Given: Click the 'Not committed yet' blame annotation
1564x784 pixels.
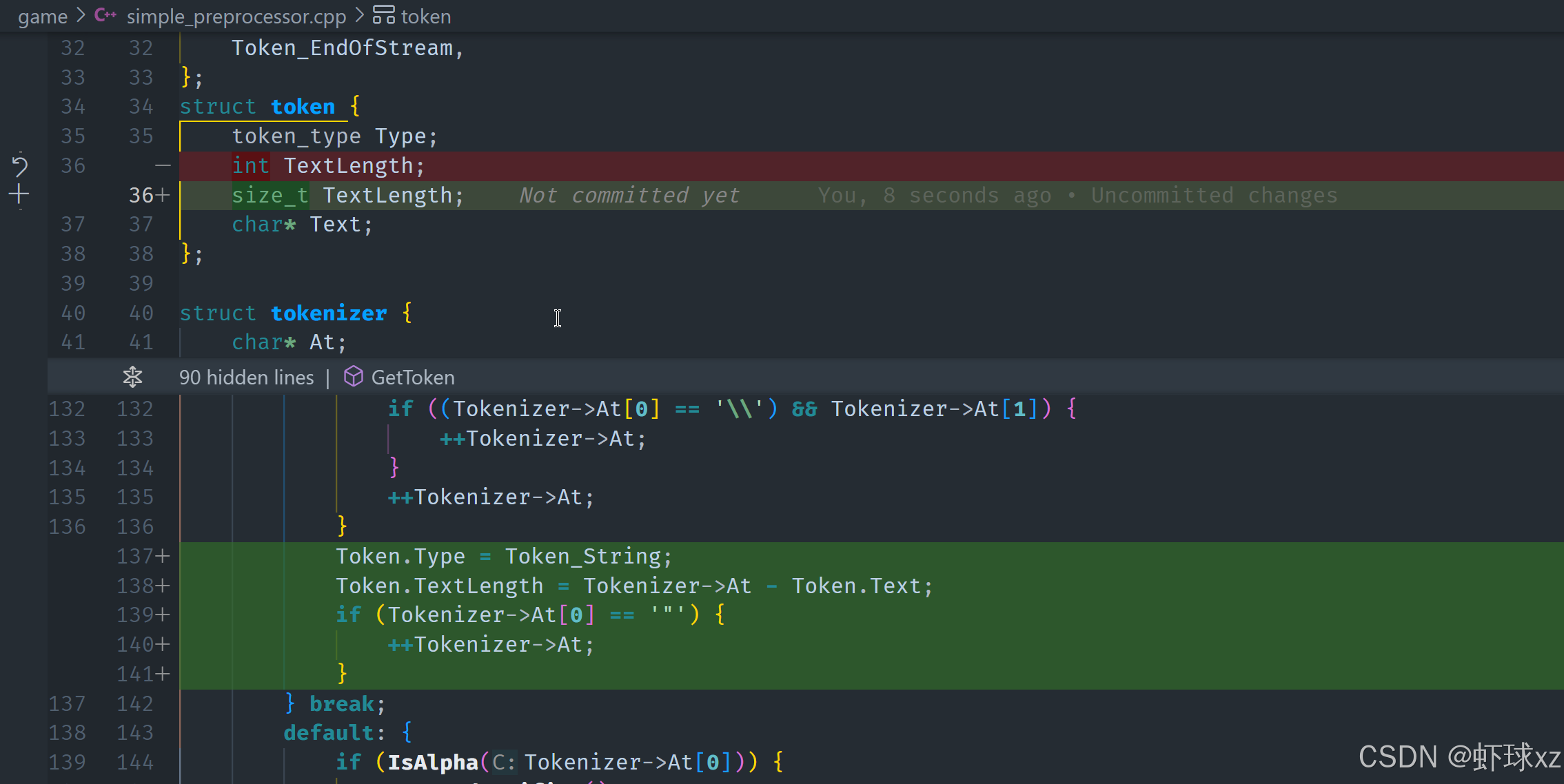Looking at the screenshot, I should [629, 196].
